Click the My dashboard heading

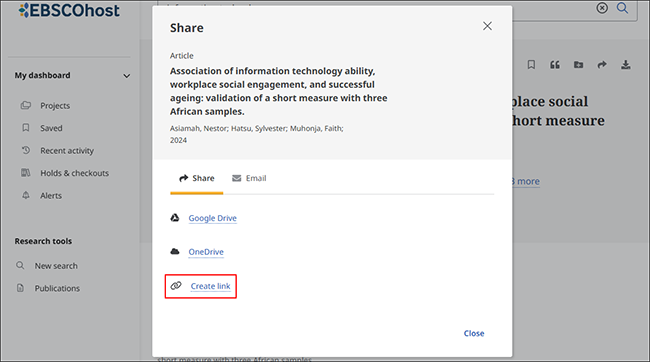(42, 75)
